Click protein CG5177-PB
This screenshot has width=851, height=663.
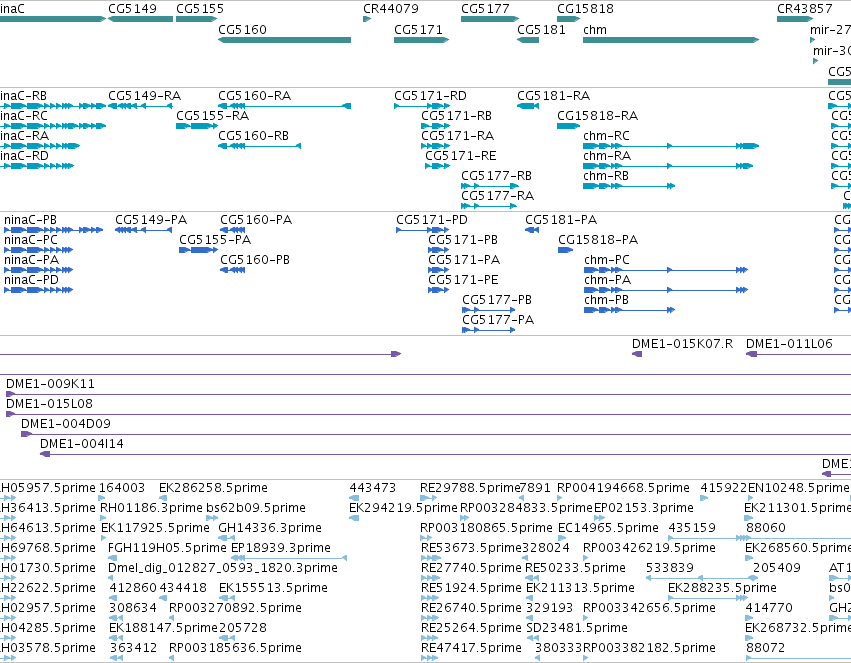pos(488,310)
